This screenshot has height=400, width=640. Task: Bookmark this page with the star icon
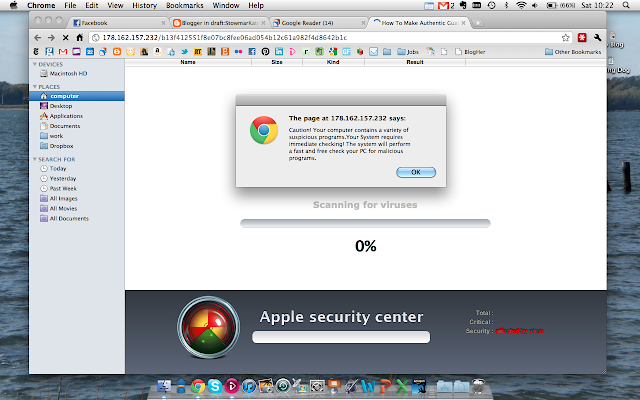(565, 38)
